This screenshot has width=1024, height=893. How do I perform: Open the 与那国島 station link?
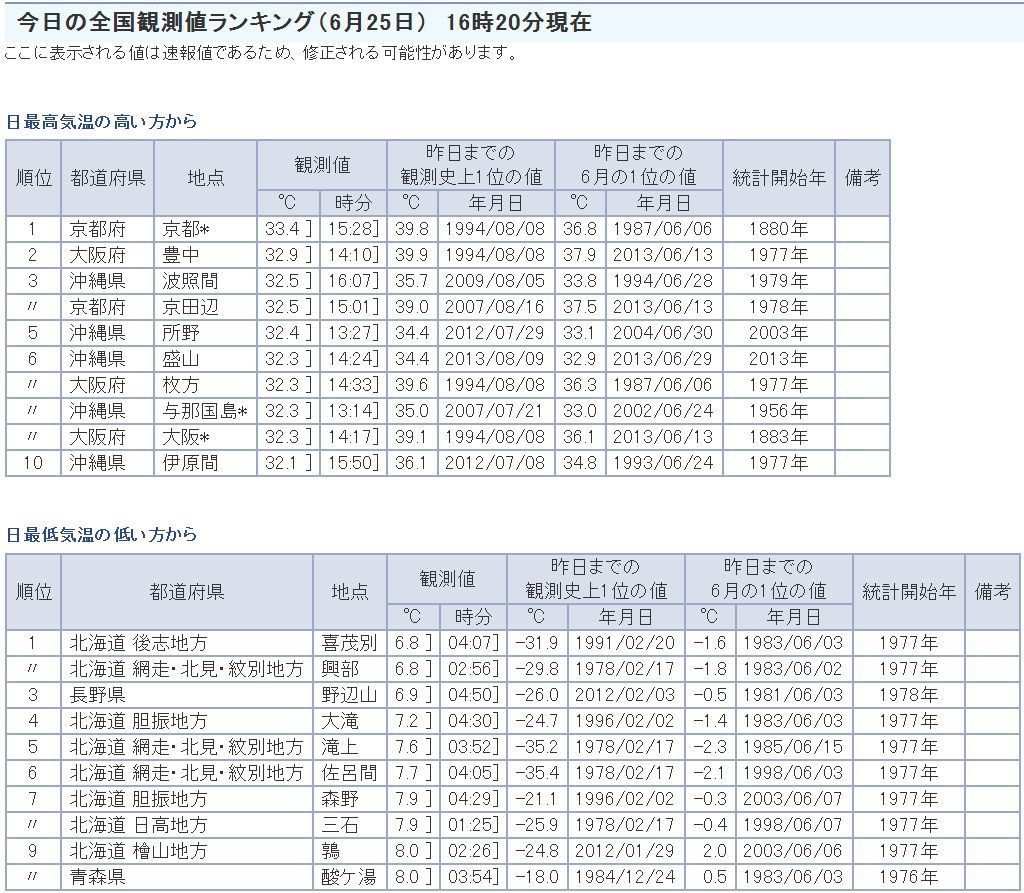point(200,411)
